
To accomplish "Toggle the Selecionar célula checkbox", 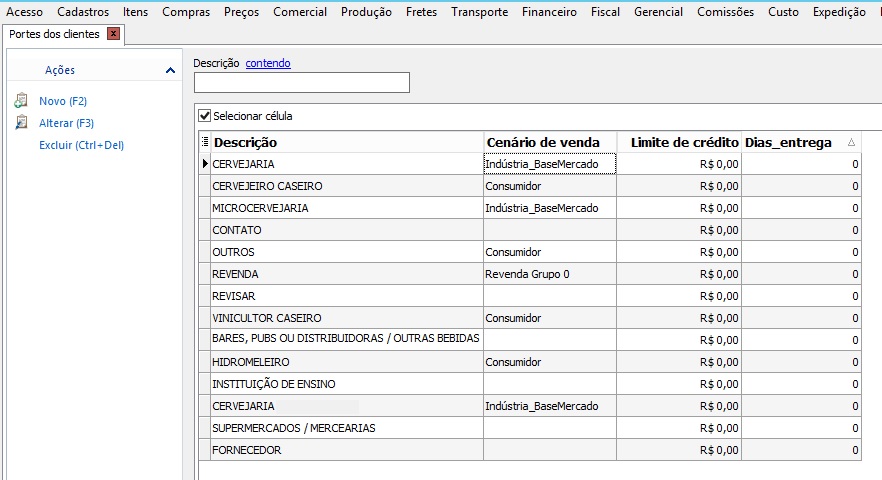I will coord(205,116).
